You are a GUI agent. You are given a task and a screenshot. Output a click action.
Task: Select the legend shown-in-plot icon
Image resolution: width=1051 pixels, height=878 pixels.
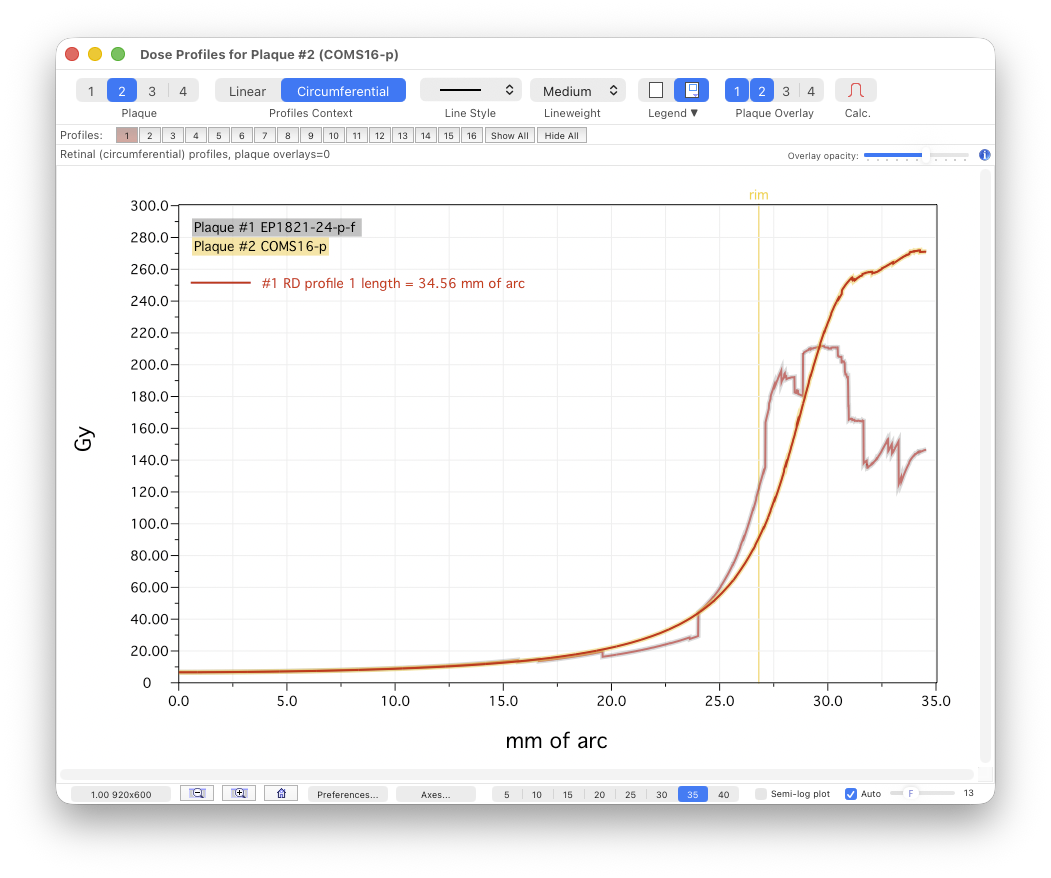[x=691, y=91]
